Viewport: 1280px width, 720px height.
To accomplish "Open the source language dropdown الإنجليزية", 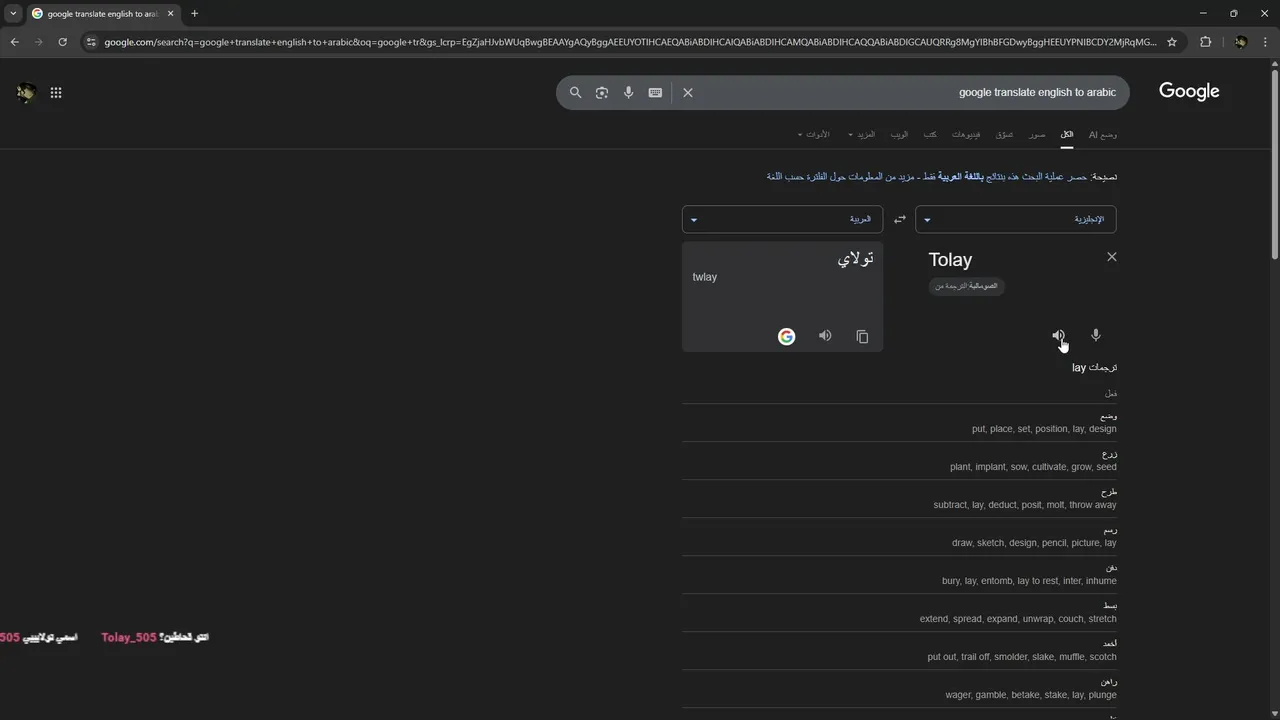I will [1016, 219].
